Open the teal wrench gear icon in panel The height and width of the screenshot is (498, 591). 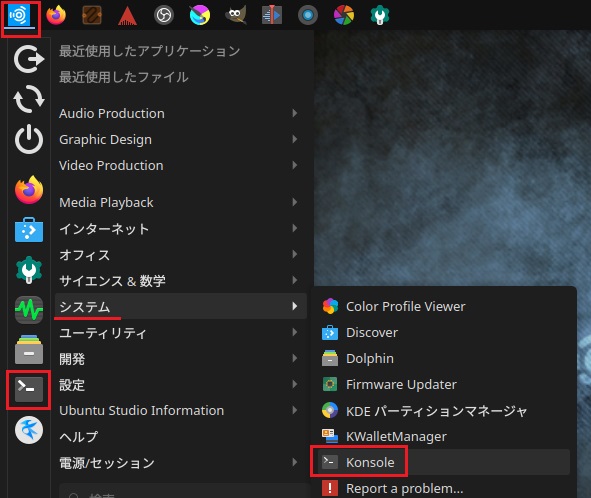pyautogui.click(x=380, y=15)
